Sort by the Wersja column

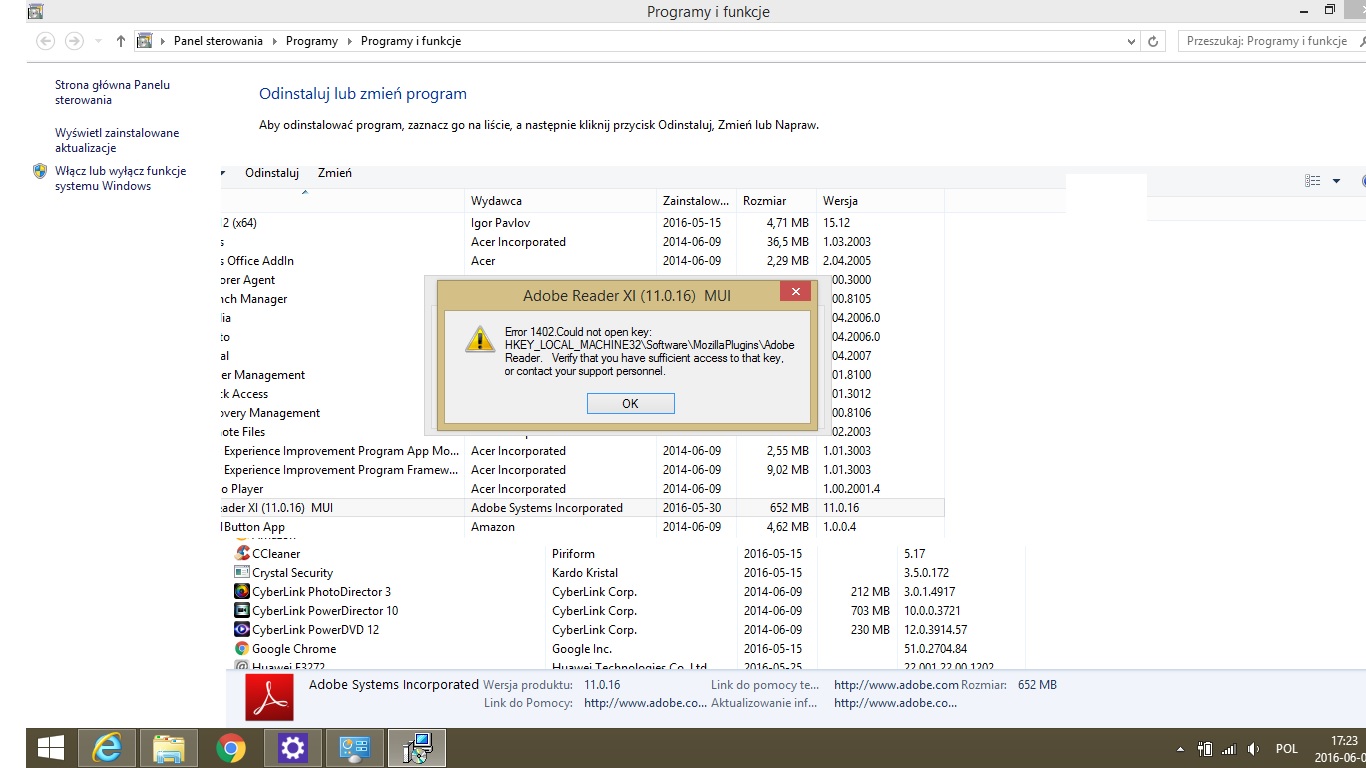[x=880, y=201]
